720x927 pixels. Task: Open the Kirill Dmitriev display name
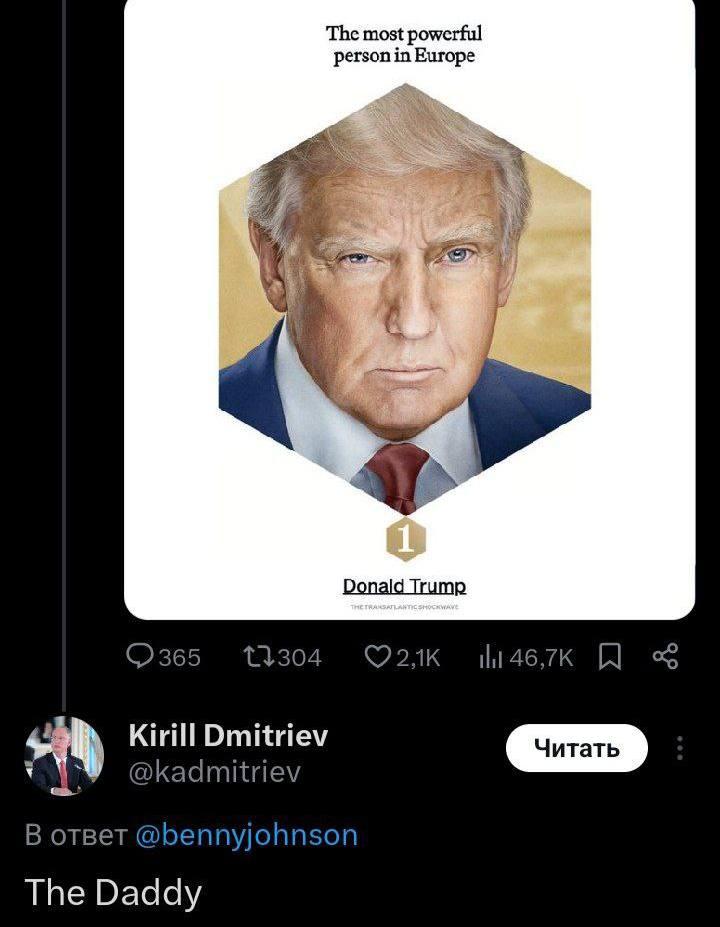(x=228, y=737)
